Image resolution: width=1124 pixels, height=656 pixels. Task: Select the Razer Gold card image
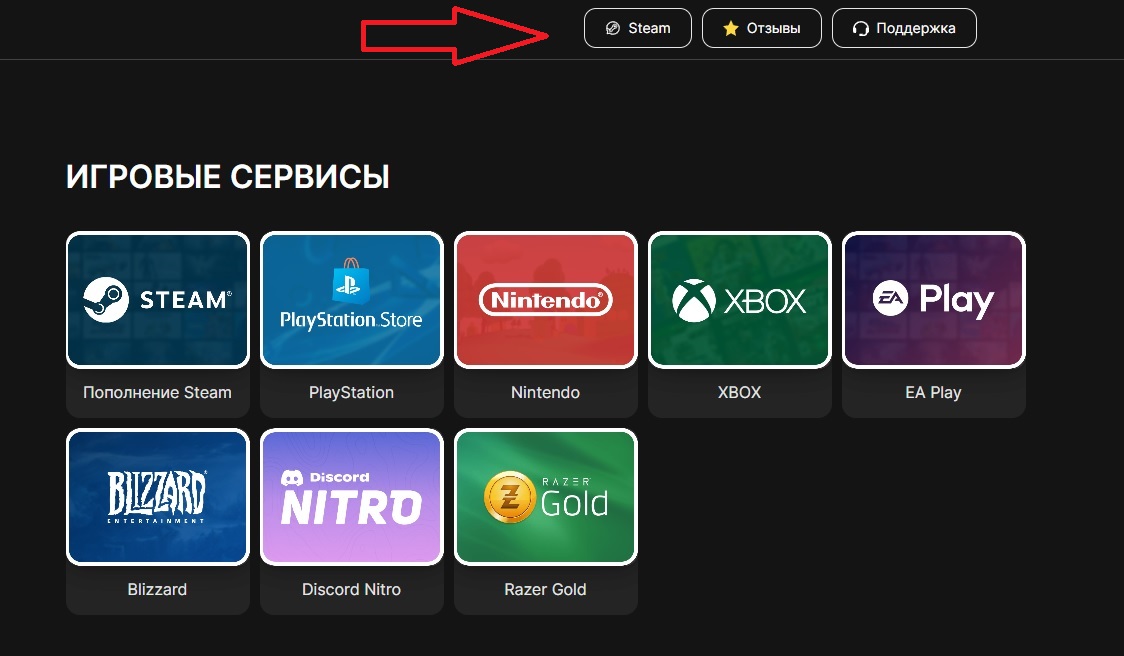tap(546, 497)
